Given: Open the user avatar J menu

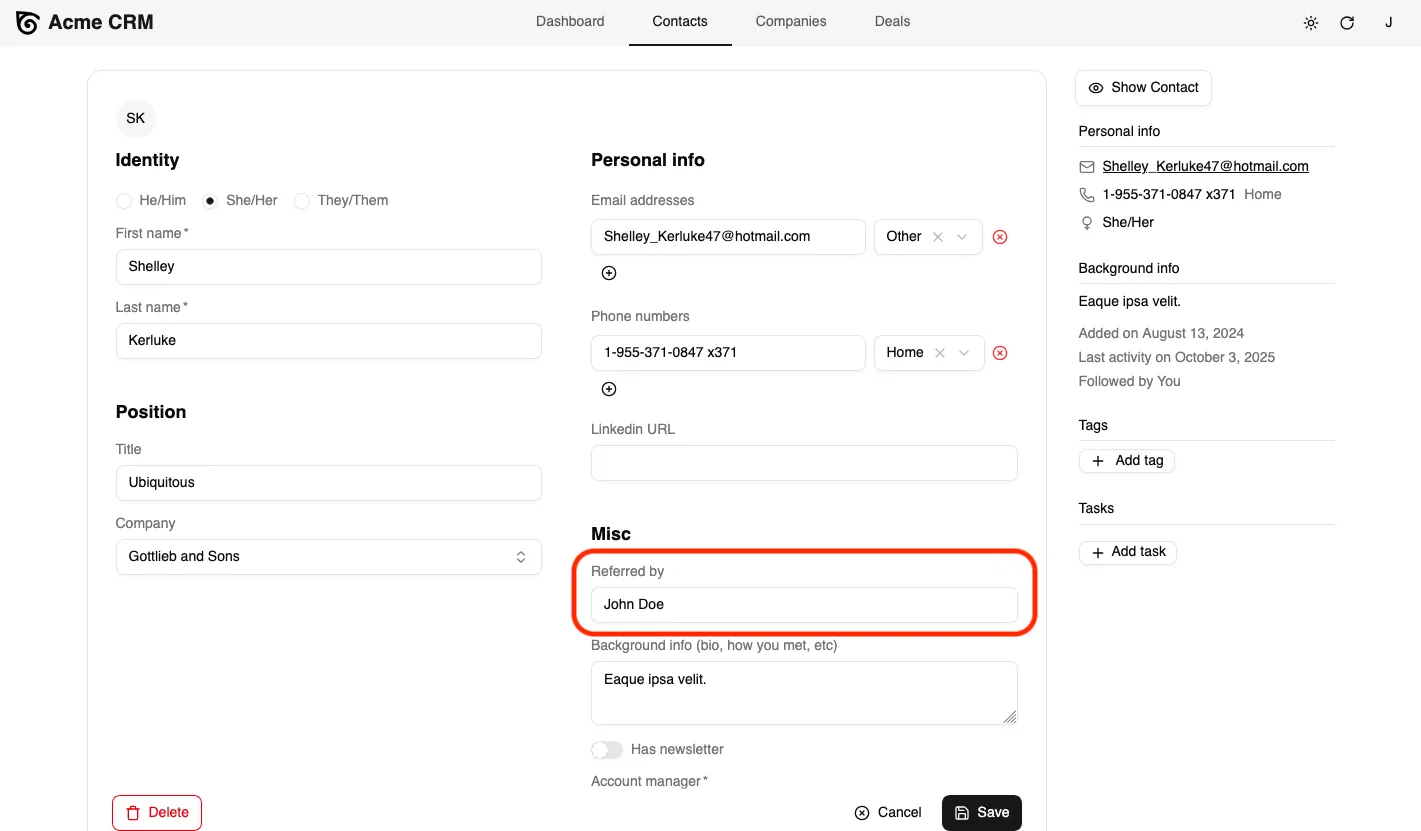Looking at the screenshot, I should 1388,22.
